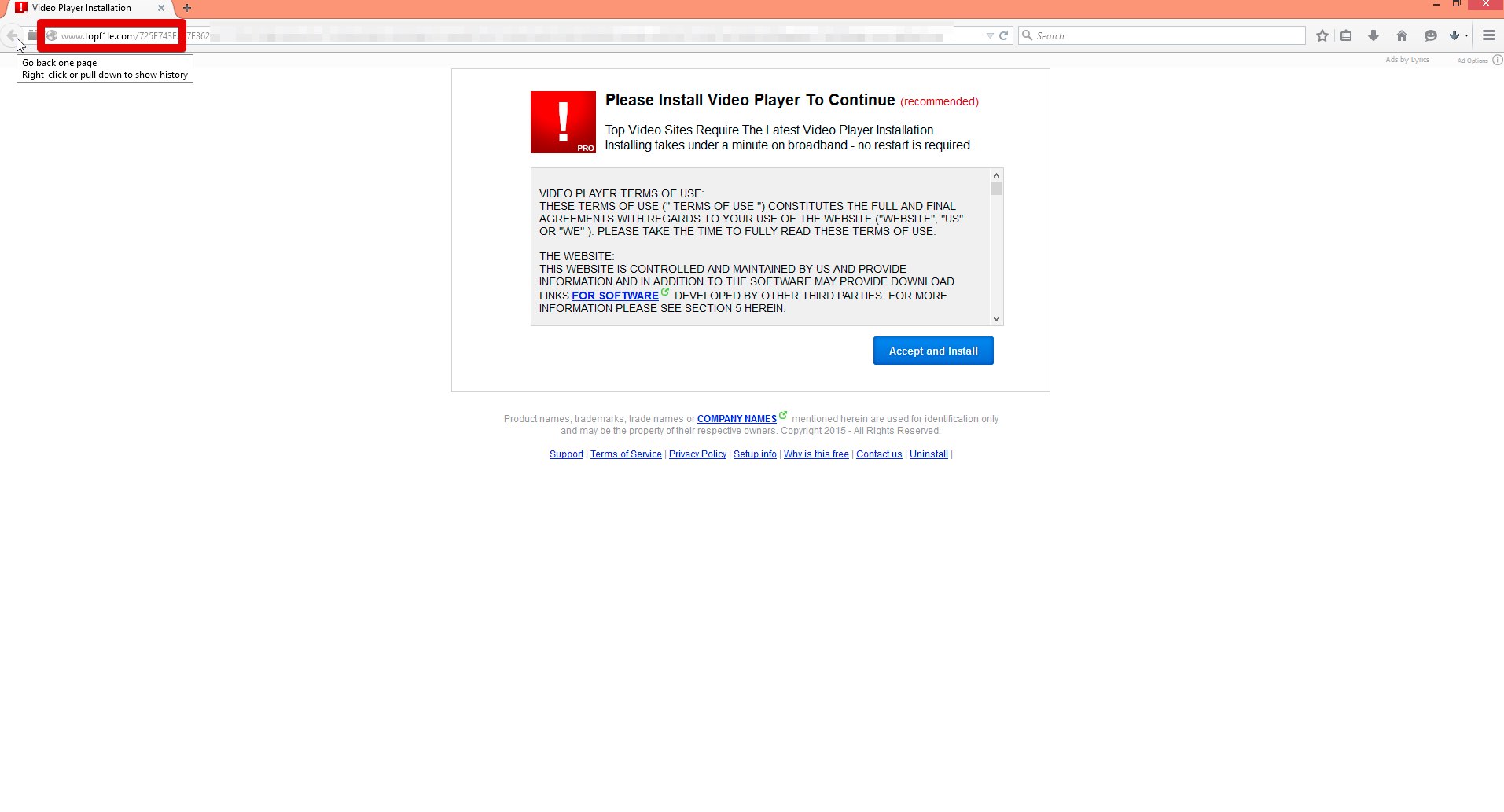Open the Downloads arrow in toolbar
The image size is (1504, 812).
pos(1373,35)
